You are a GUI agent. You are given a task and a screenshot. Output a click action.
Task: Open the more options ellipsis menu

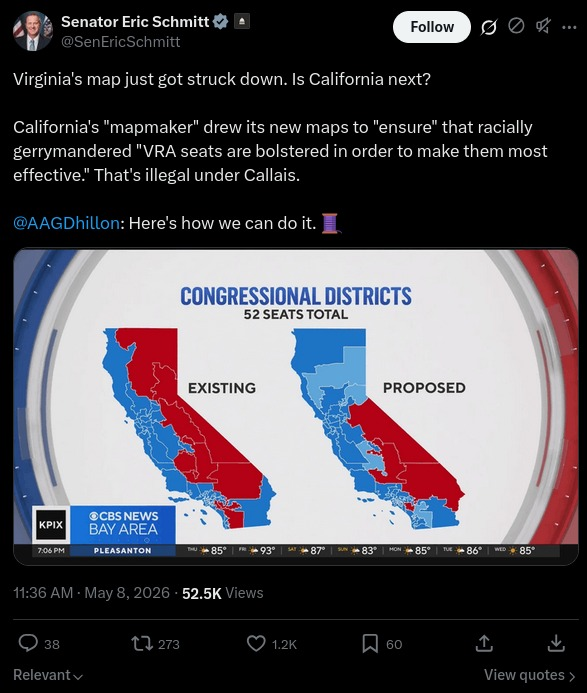tap(569, 27)
